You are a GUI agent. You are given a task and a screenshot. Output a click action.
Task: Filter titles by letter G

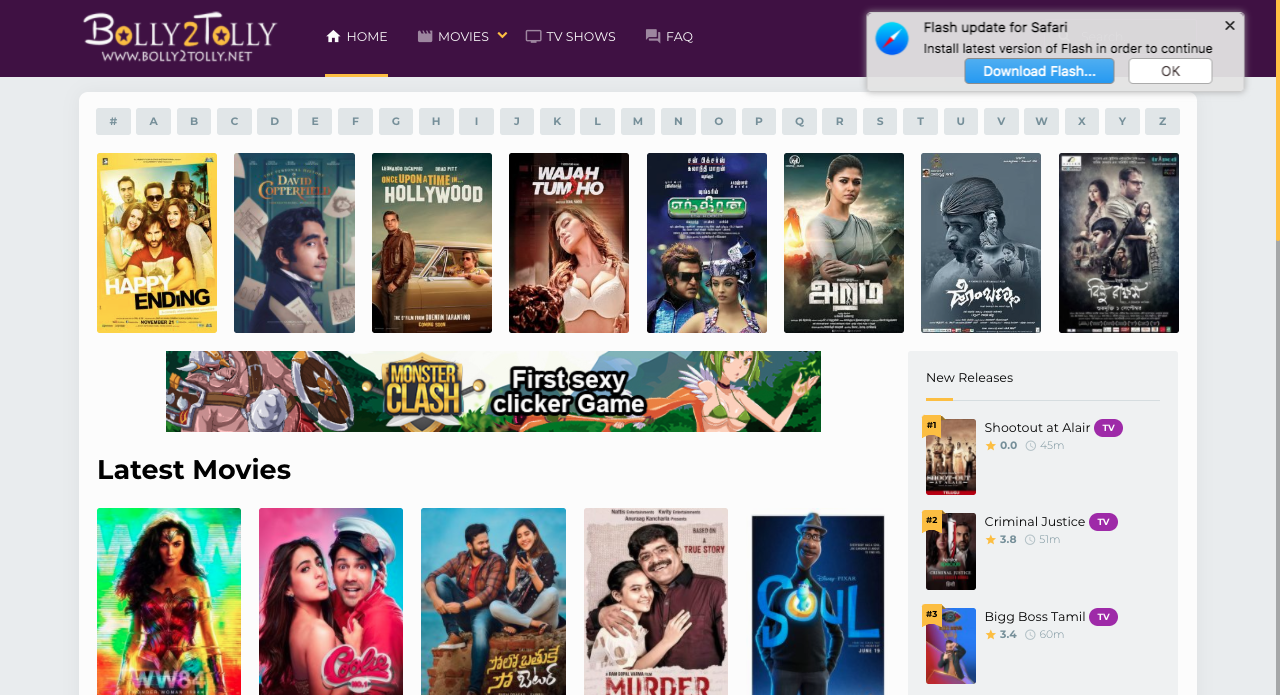click(x=395, y=121)
